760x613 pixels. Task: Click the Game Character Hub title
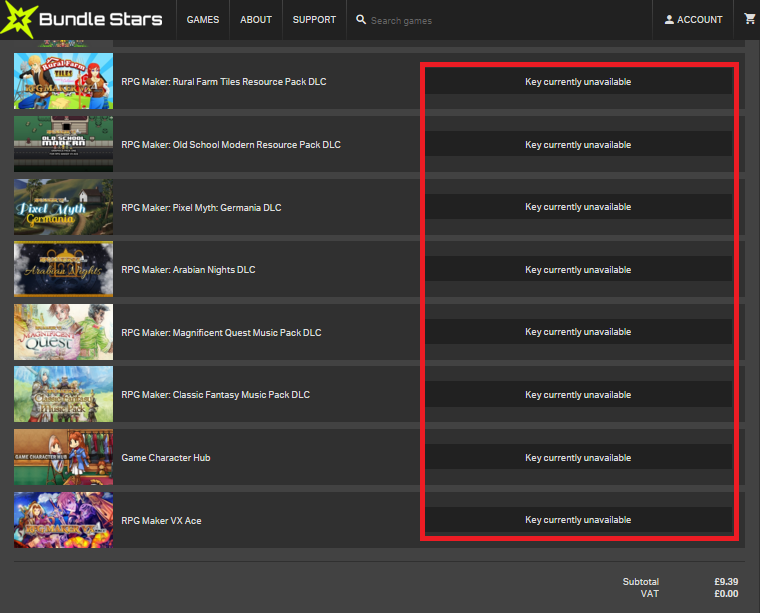pos(165,458)
